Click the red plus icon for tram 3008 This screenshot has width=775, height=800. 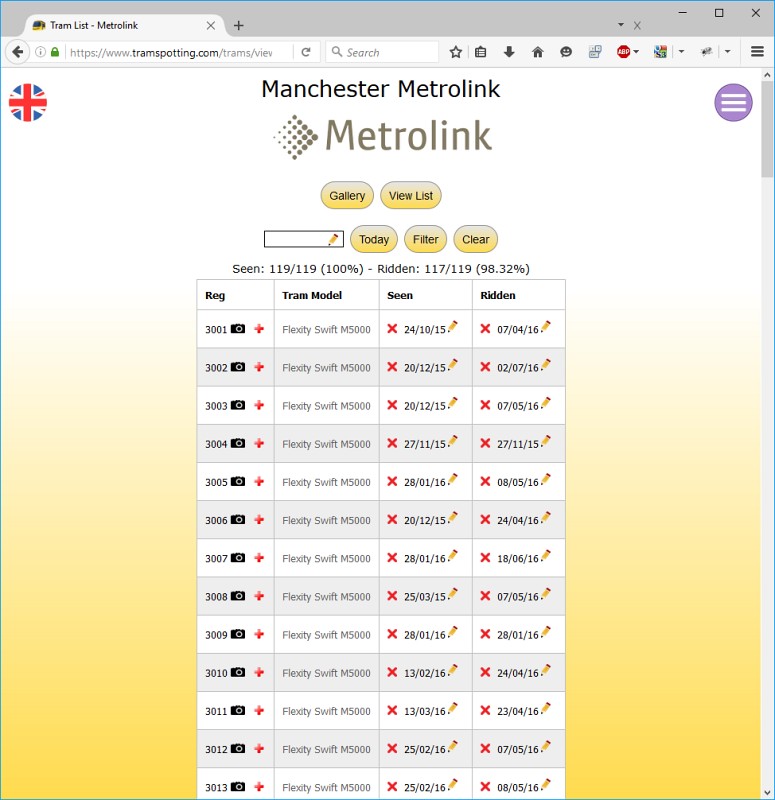click(259, 595)
